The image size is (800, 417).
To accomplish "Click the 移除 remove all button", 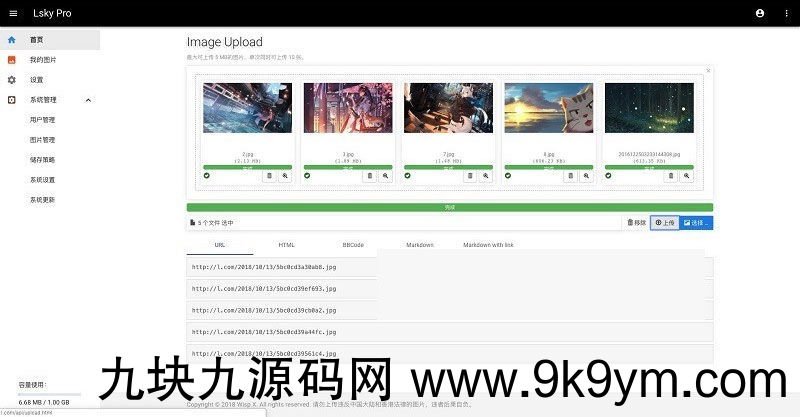I will point(636,223).
